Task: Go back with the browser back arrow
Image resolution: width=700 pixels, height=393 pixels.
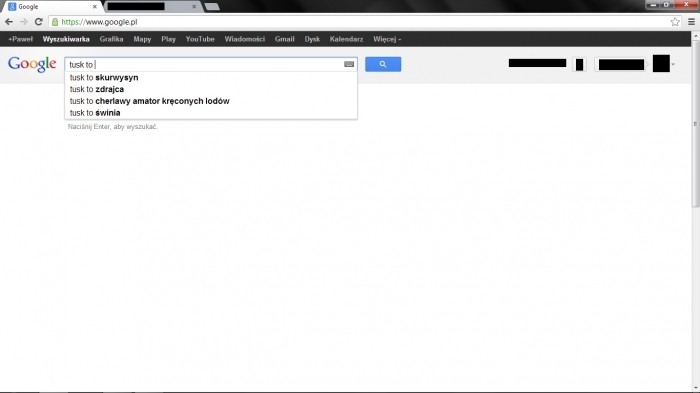Action: (9, 22)
